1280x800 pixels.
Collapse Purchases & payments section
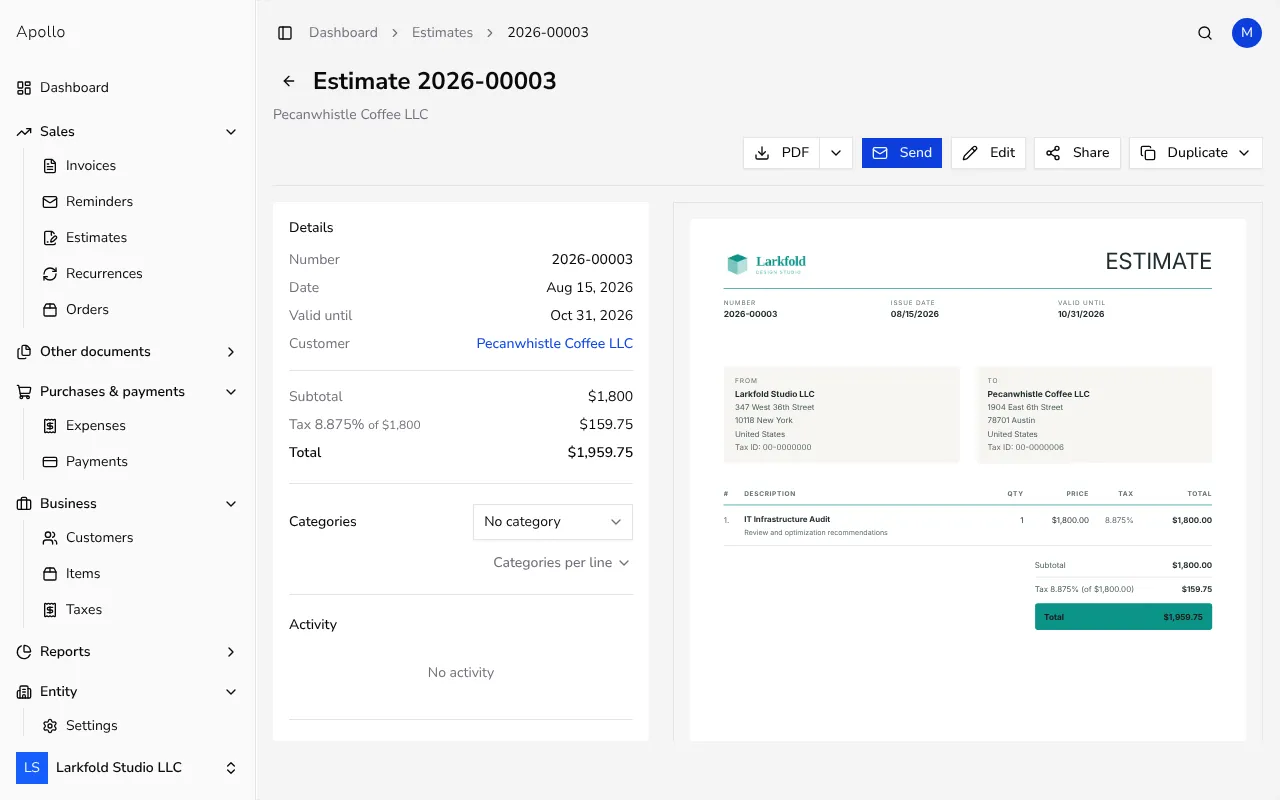click(127, 392)
